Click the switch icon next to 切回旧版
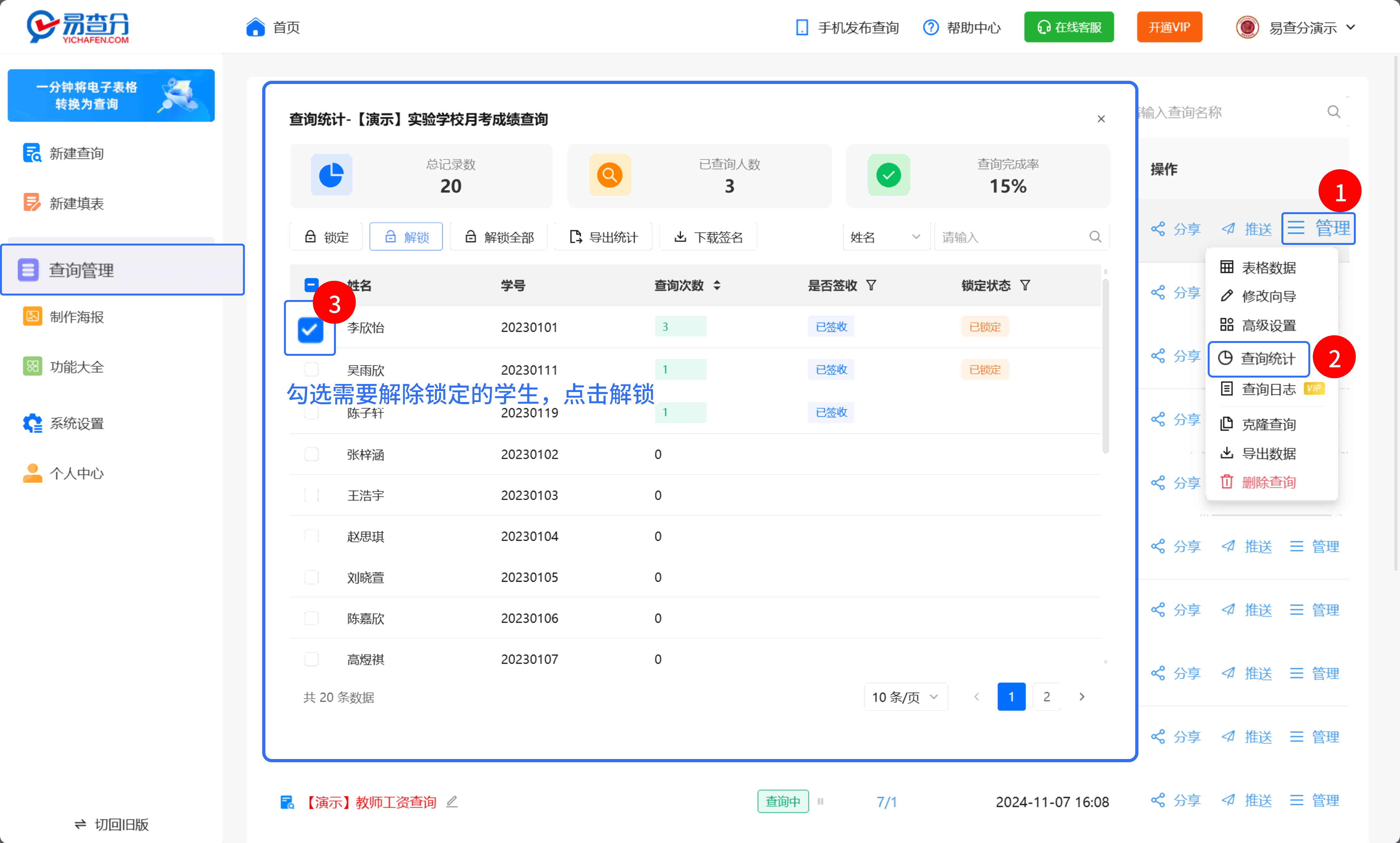 pyautogui.click(x=80, y=824)
